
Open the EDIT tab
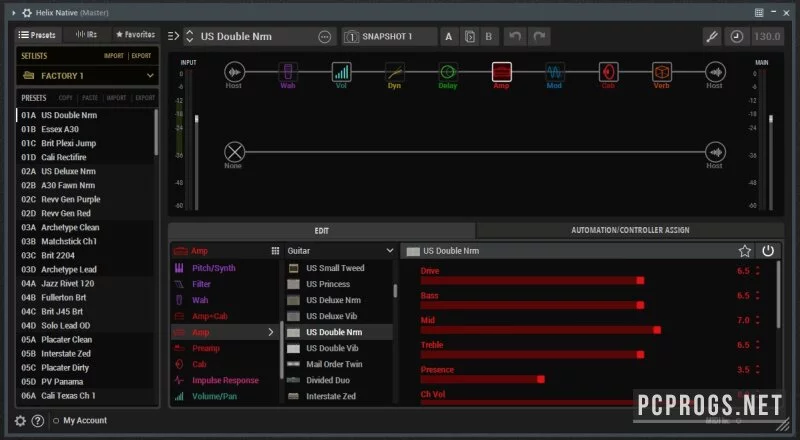pyautogui.click(x=321, y=231)
